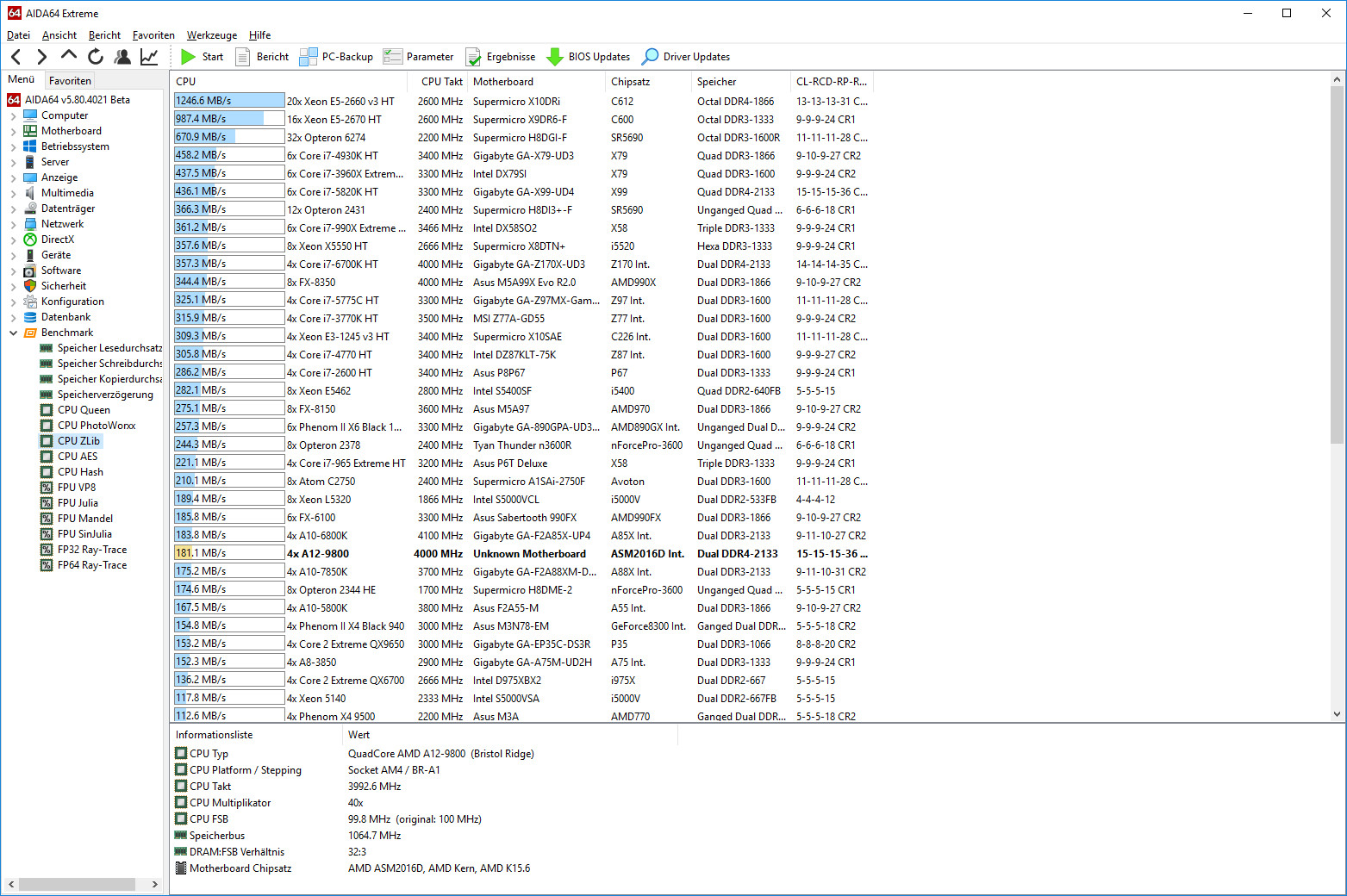Viewport: 1347px width, 896px height.
Task: Open the graph chart toolbar icon
Action: 149,57
